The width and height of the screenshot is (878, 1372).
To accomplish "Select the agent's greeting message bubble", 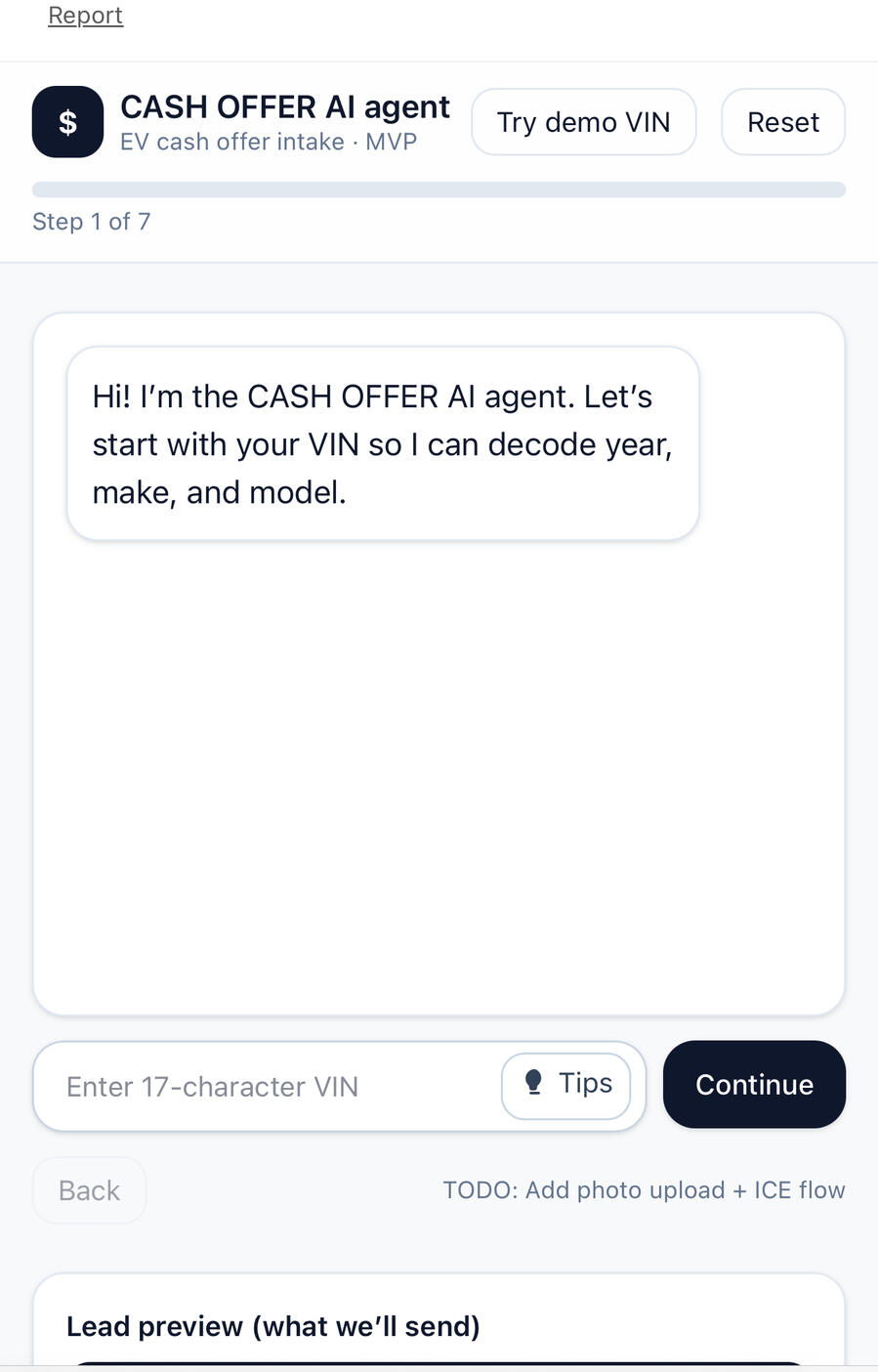I will [382, 443].
